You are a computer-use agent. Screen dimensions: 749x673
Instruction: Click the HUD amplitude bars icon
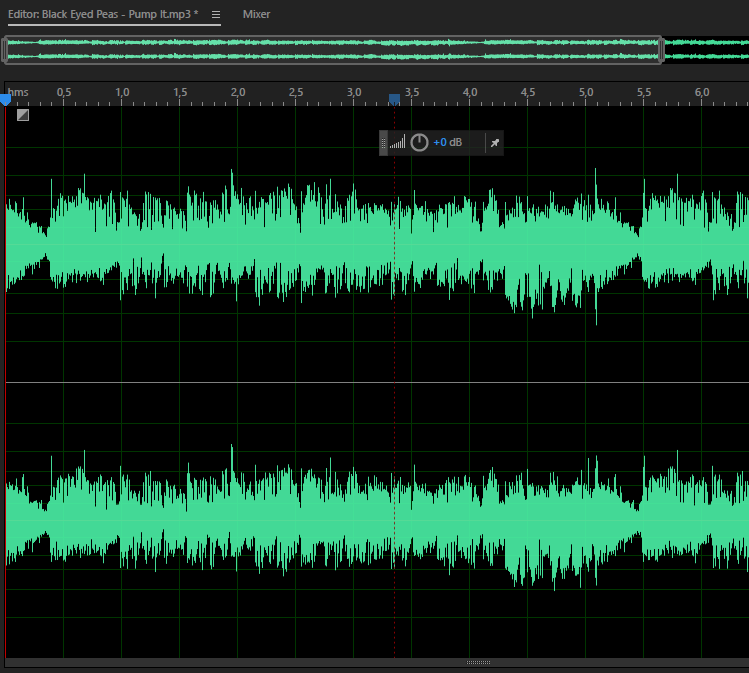[x=398, y=143]
